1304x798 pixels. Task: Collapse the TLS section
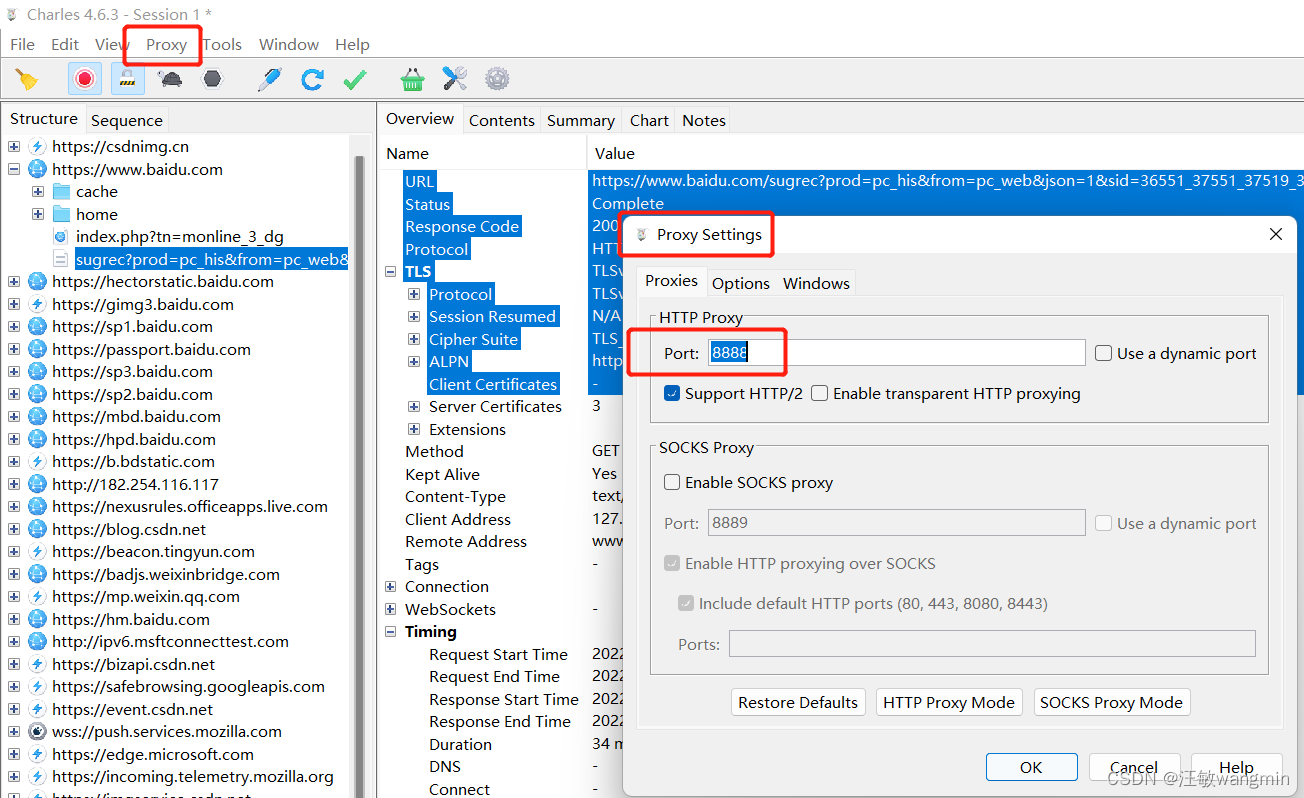[x=391, y=271]
